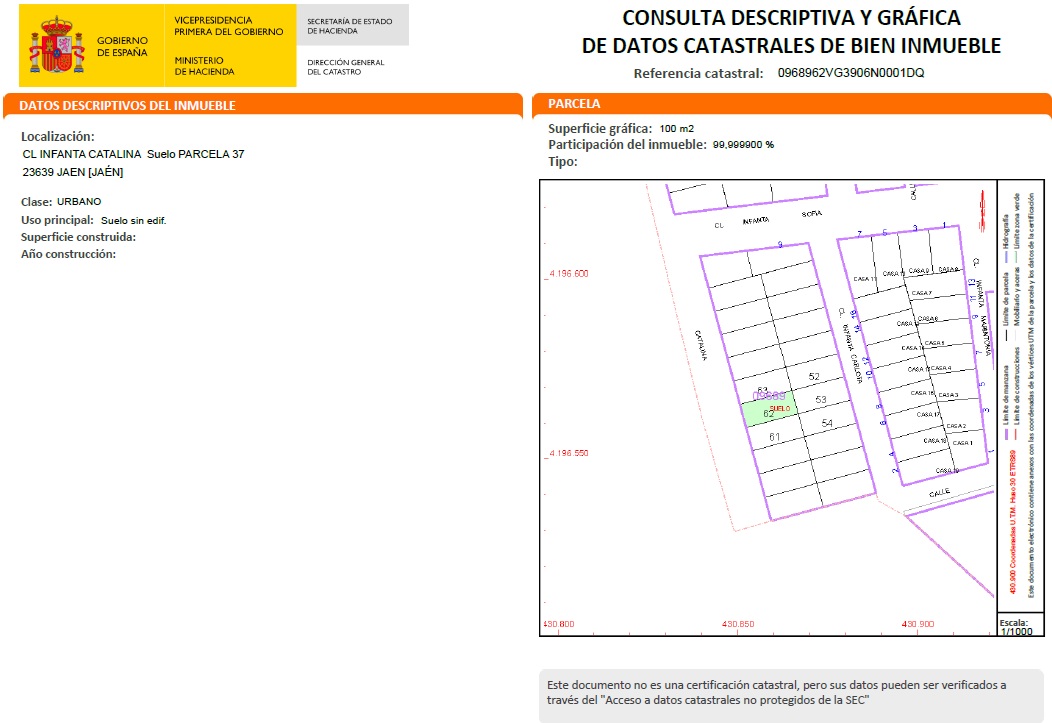1052x723 pixels.
Task: Click the Spanish coat of arms emblem
Action: tap(57, 46)
